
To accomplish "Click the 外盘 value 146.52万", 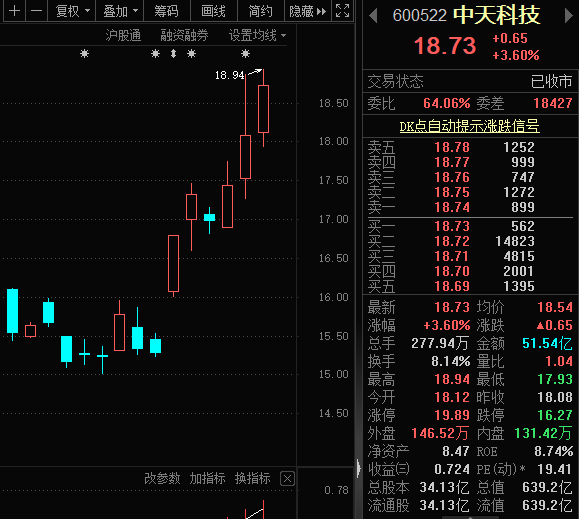I will pos(440,433).
